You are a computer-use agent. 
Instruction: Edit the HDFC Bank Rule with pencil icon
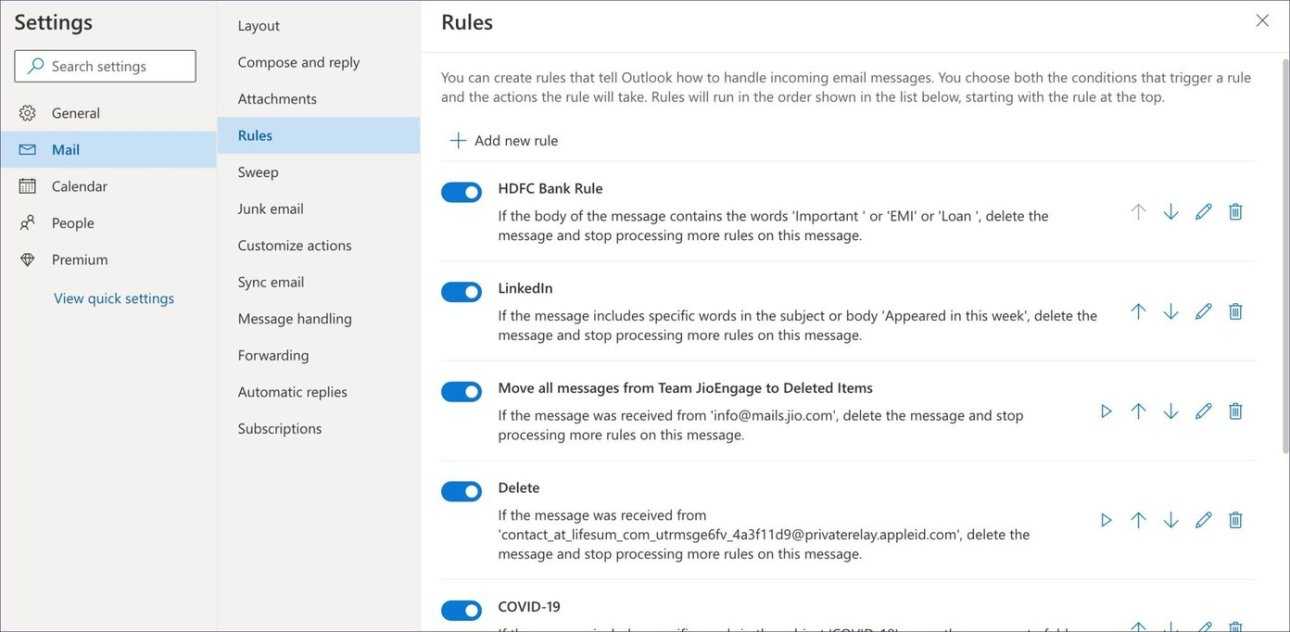coord(1203,212)
